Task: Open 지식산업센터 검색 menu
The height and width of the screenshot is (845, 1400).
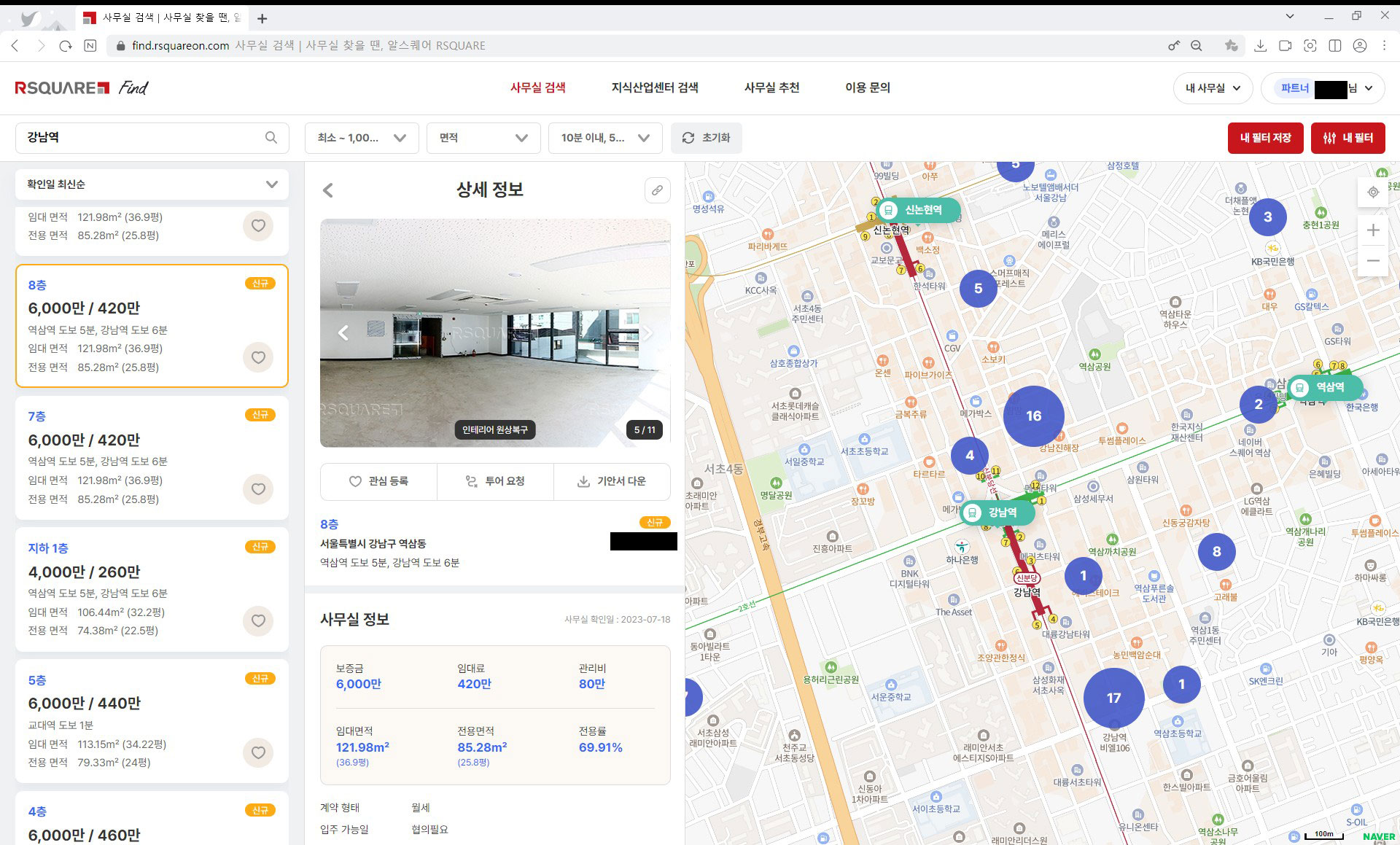Action: pos(654,87)
